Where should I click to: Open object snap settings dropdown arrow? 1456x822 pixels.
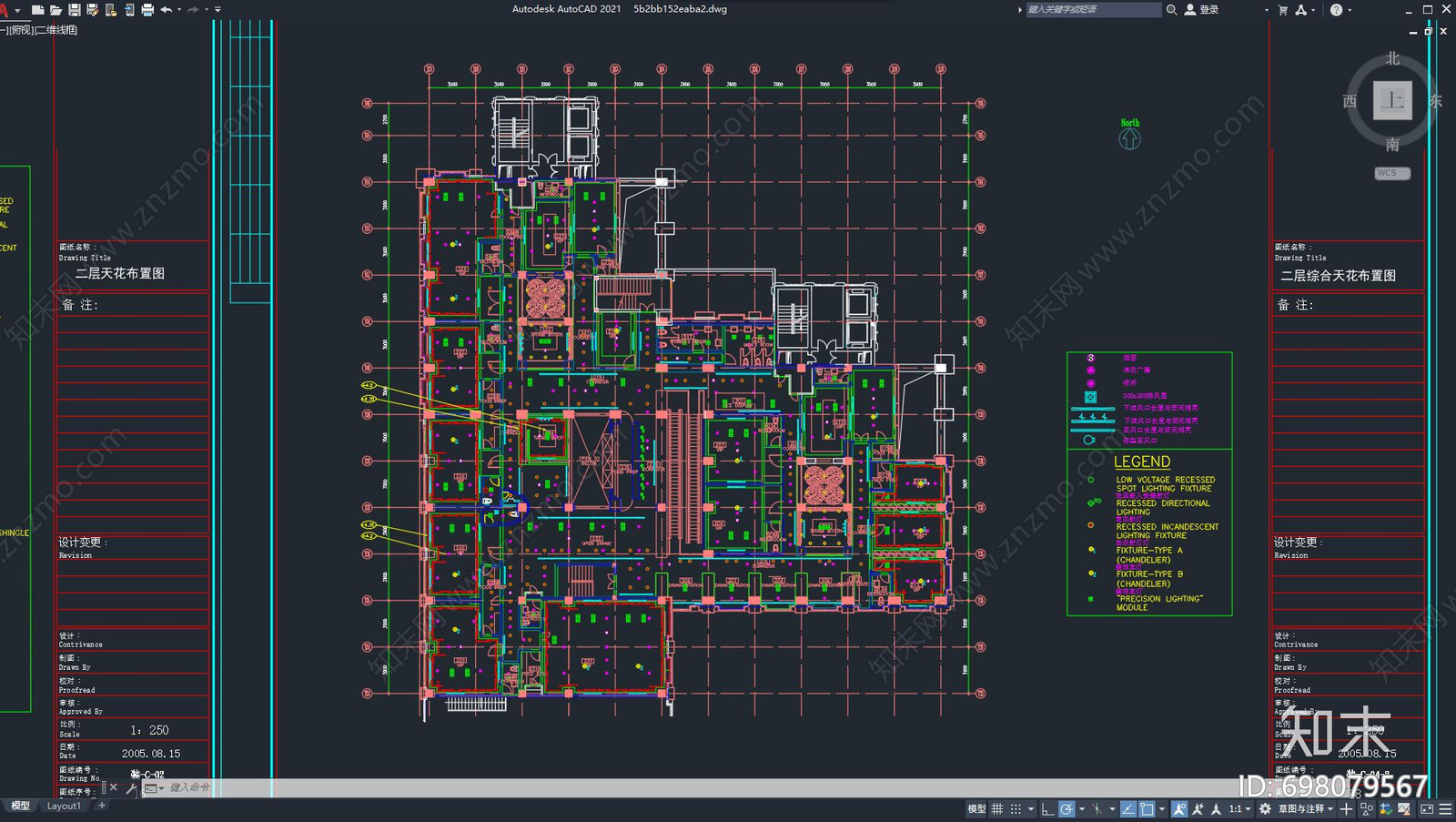tap(1162, 808)
